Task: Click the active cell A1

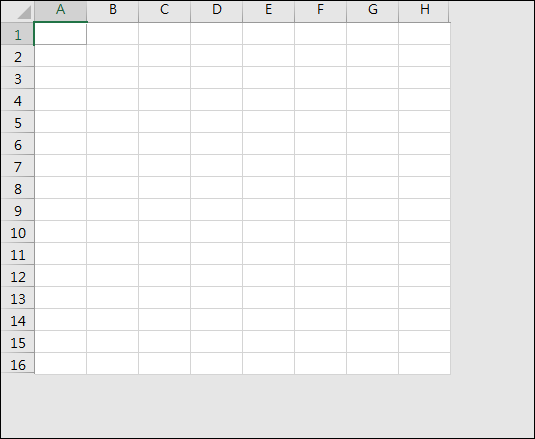Action: (60, 33)
